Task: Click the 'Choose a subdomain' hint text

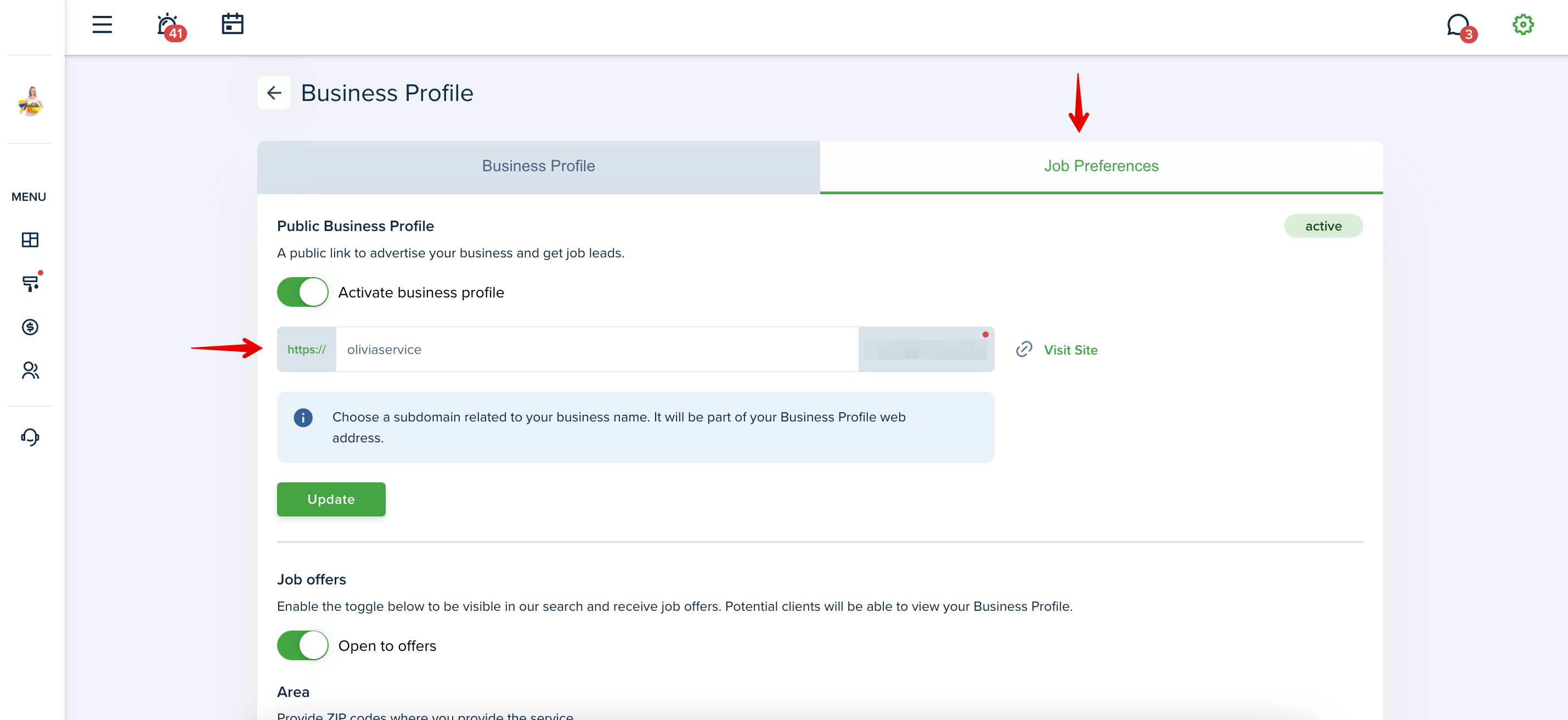Action: (x=619, y=428)
